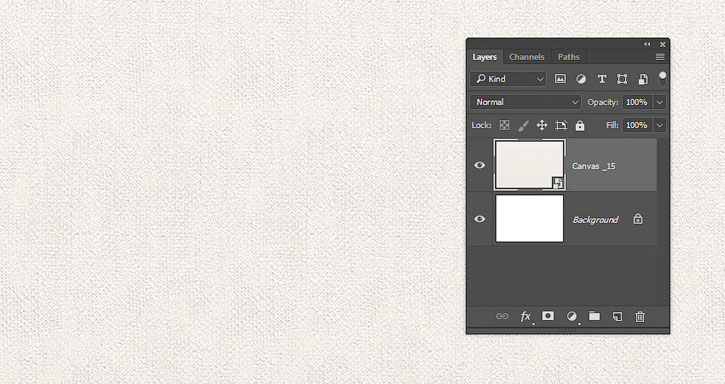The height and width of the screenshot is (384, 725).
Task: Filter for type layers icon
Action: coord(602,79)
